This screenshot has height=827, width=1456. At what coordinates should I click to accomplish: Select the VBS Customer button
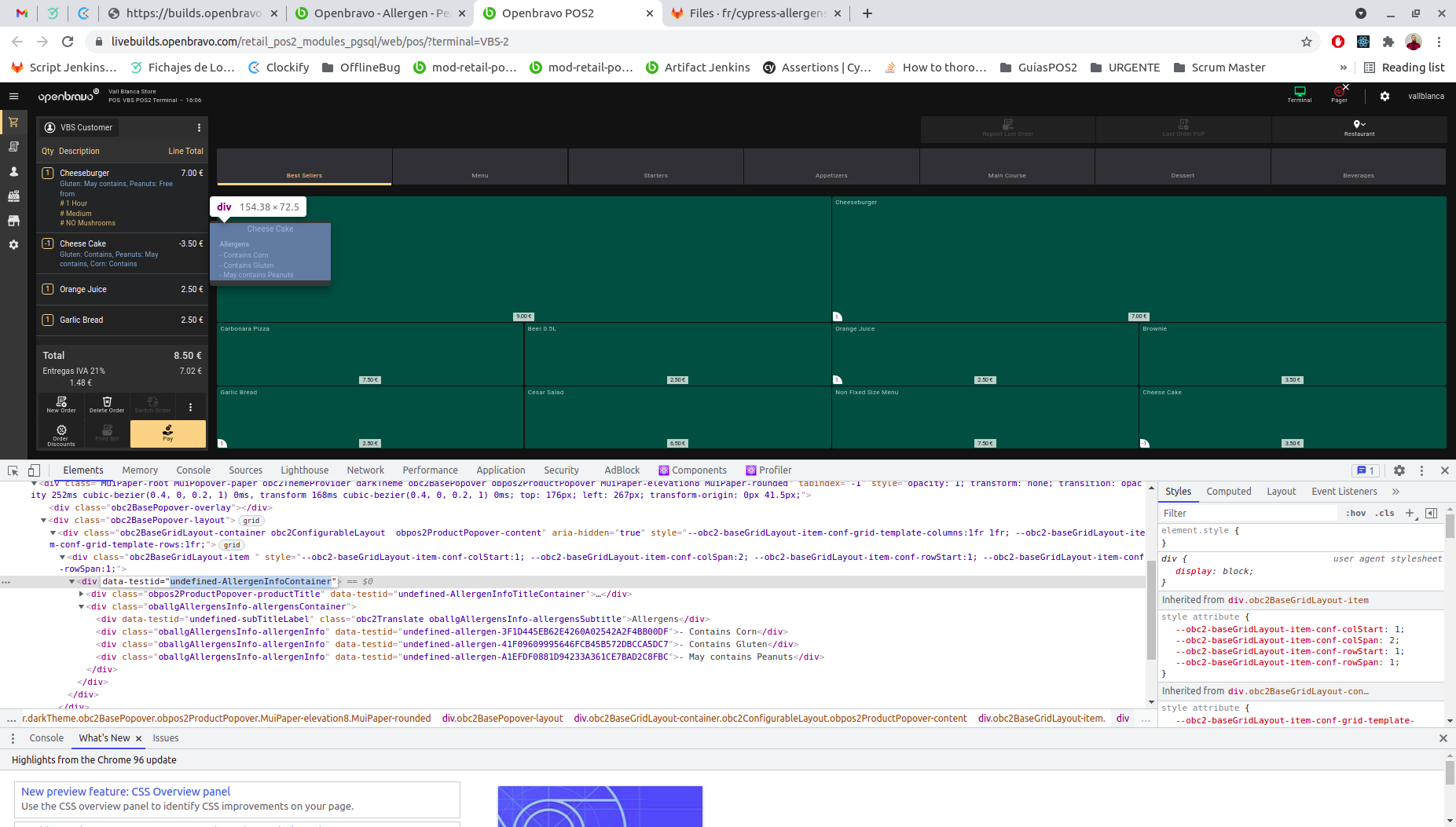[x=79, y=127]
